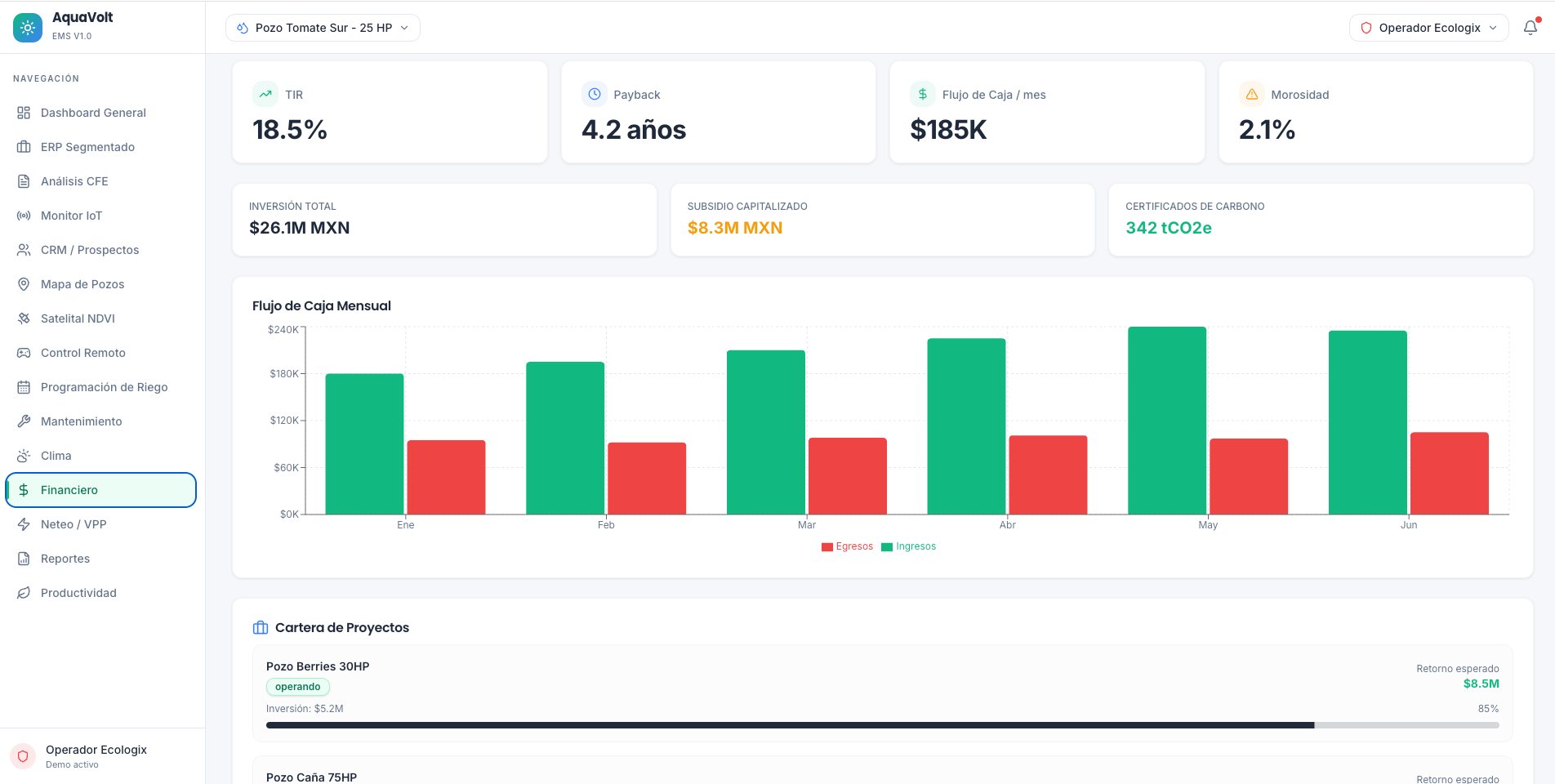The height and width of the screenshot is (784, 1555).
Task: Click the "Pozo Berries 30HP" project name
Action: coord(318,666)
